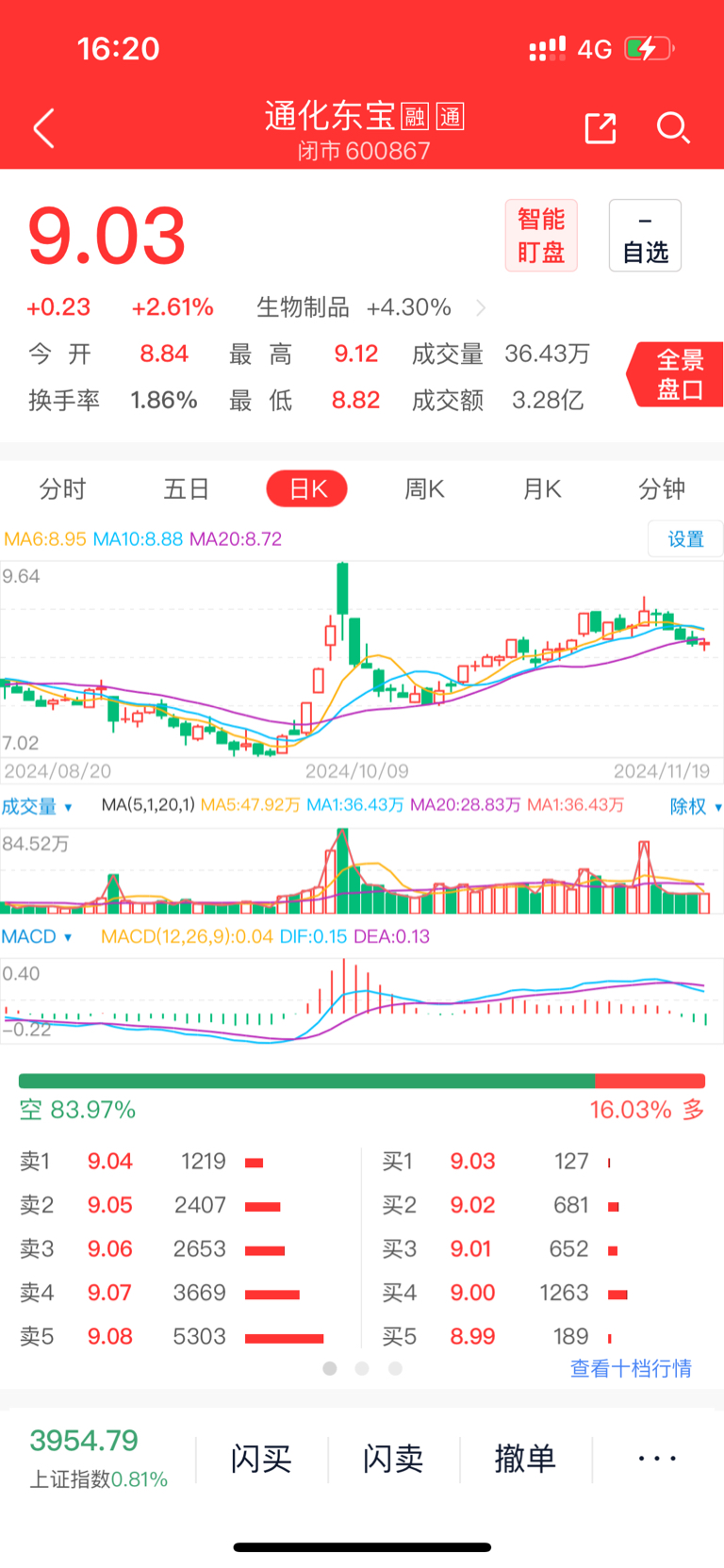Tap the back arrow icon
Image resolution: width=724 pixels, height=1568 pixels.
43,128
